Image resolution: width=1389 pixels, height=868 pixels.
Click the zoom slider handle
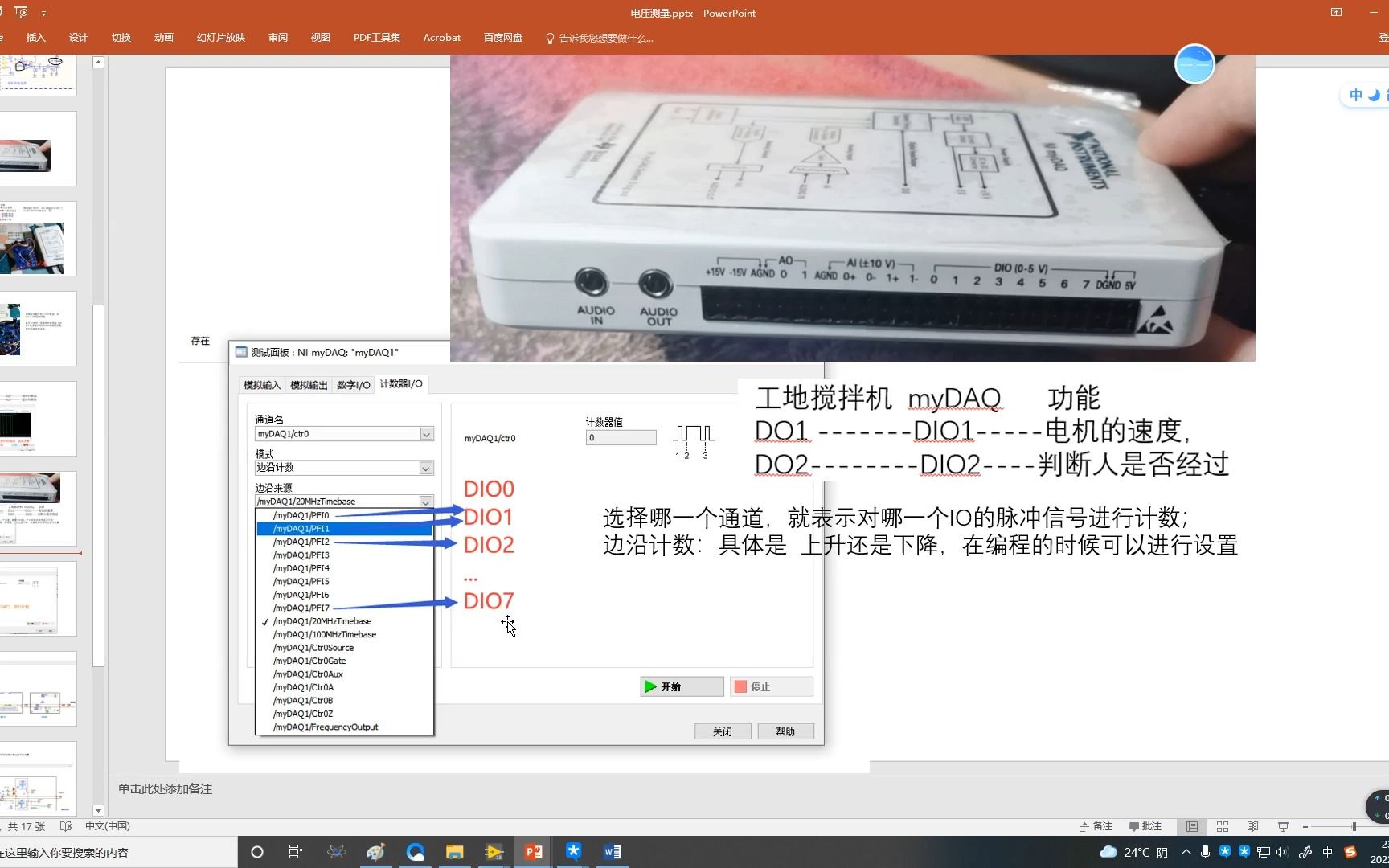[x=1354, y=826]
